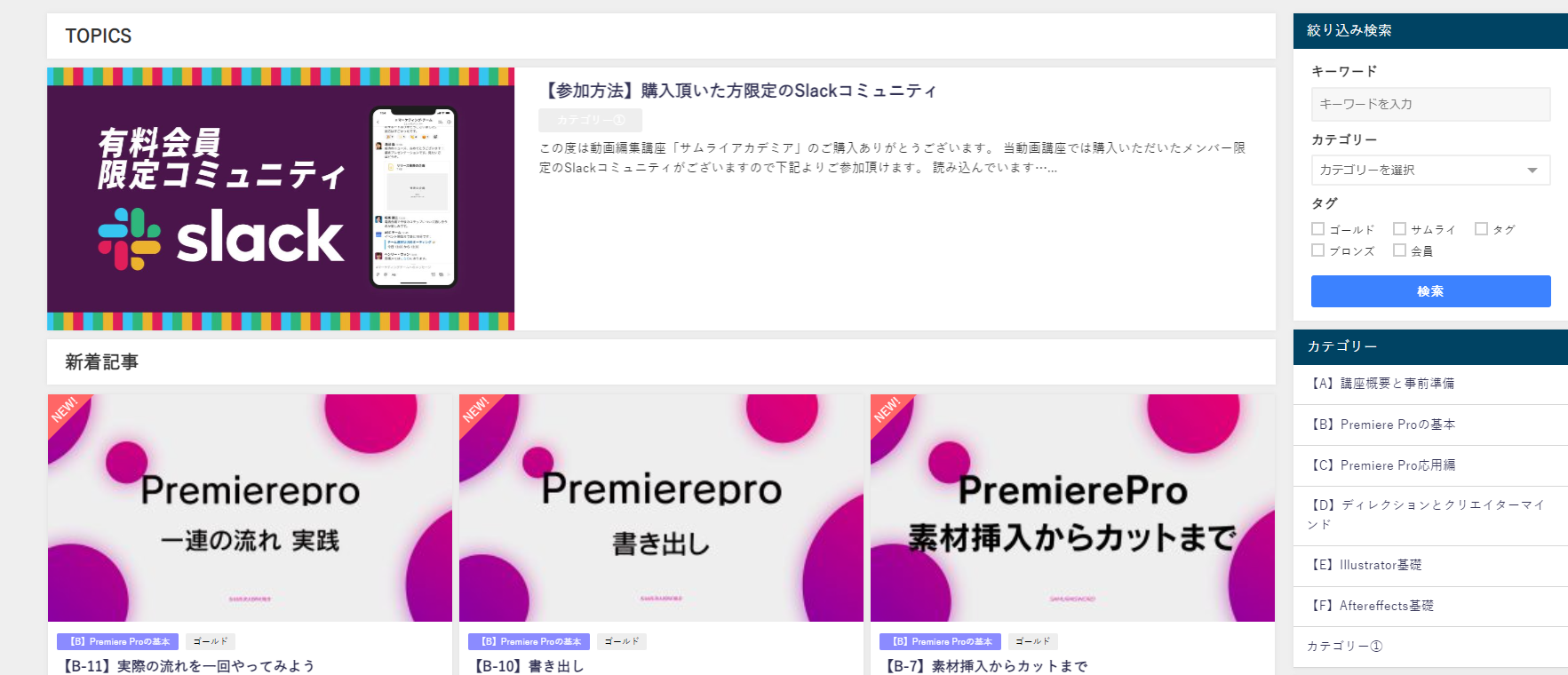Open category 【E】Illustrator基礎
The width and height of the screenshot is (1568, 675).
pyautogui.click(x=1430, y=566)
